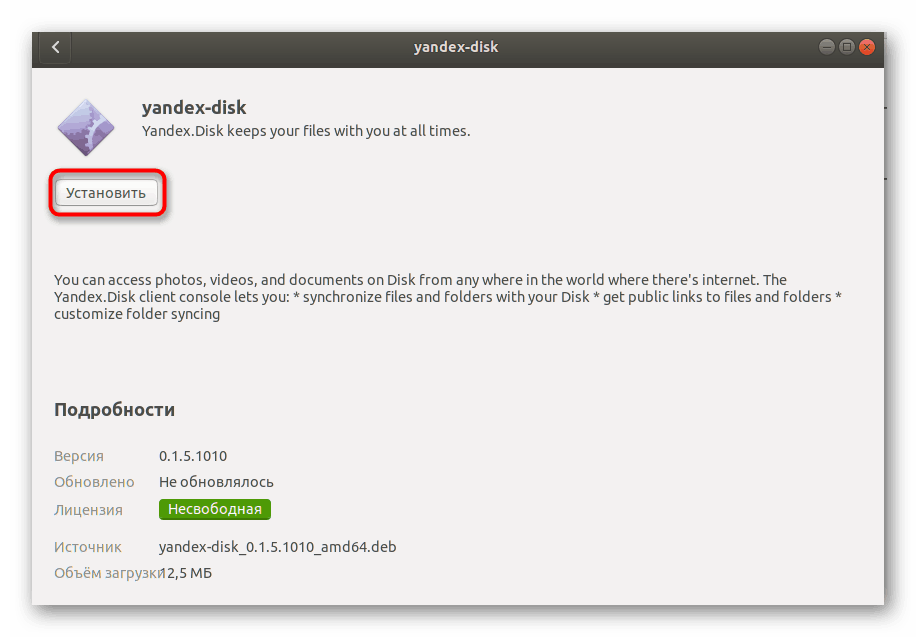This screenshot has width=919, height=637.
Task: Click the green Несвободная license badge
Action: [215, 509]
